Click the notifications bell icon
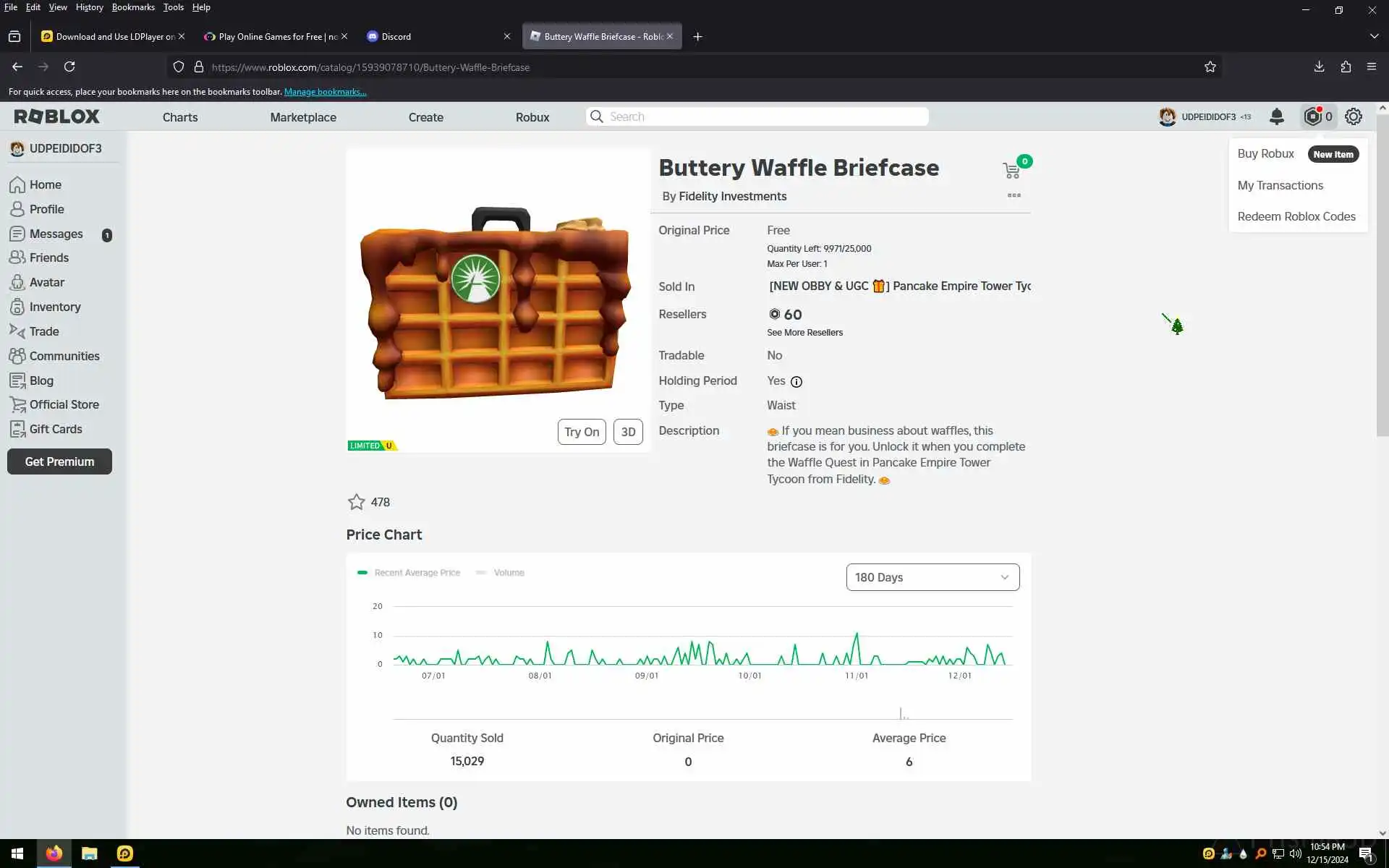The width and height of the screenshot is (1389, 868). (x=1276, y=116)
